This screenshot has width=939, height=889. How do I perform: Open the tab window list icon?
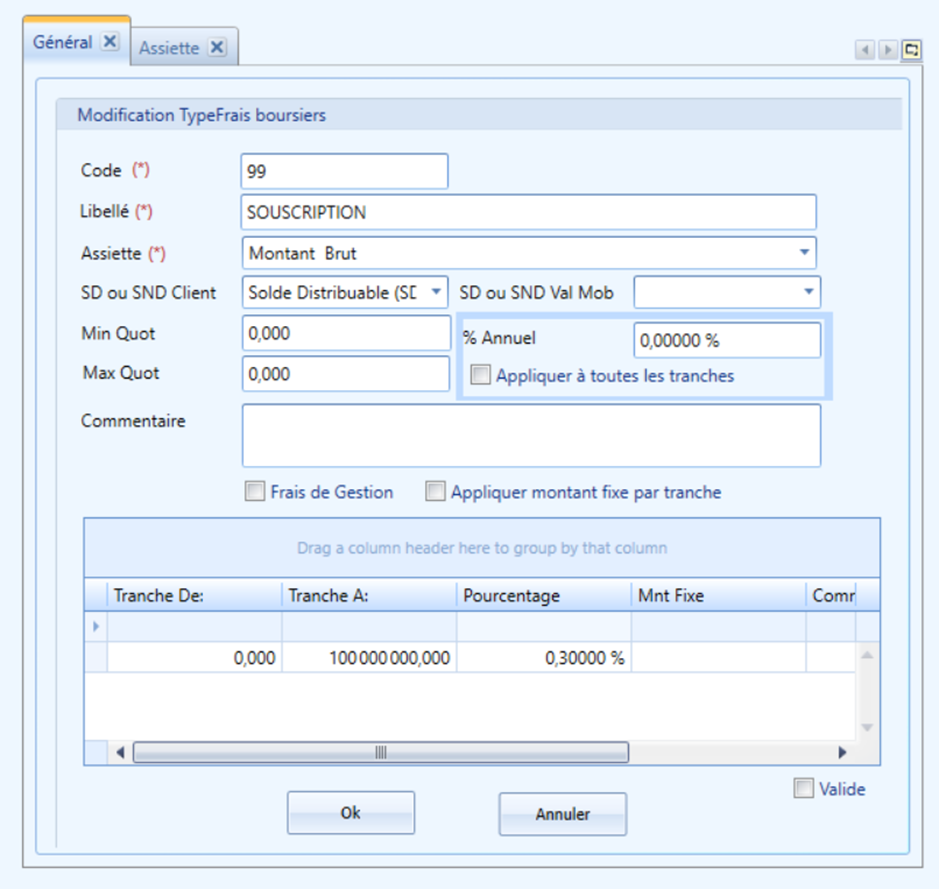tap(911, 49)
